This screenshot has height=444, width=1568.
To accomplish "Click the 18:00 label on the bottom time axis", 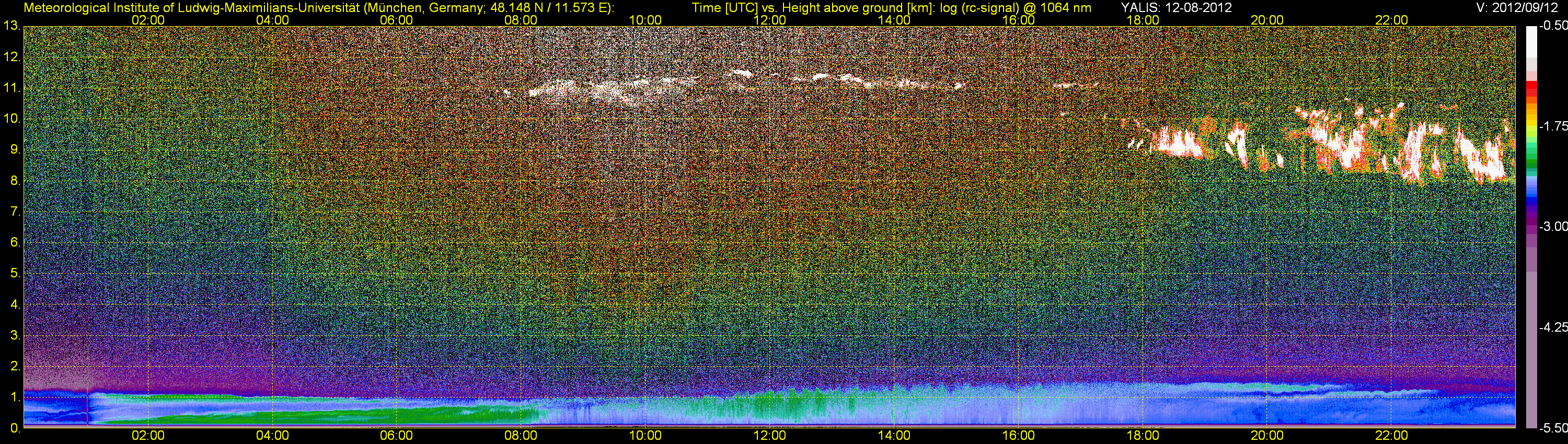I will 1143,436.
